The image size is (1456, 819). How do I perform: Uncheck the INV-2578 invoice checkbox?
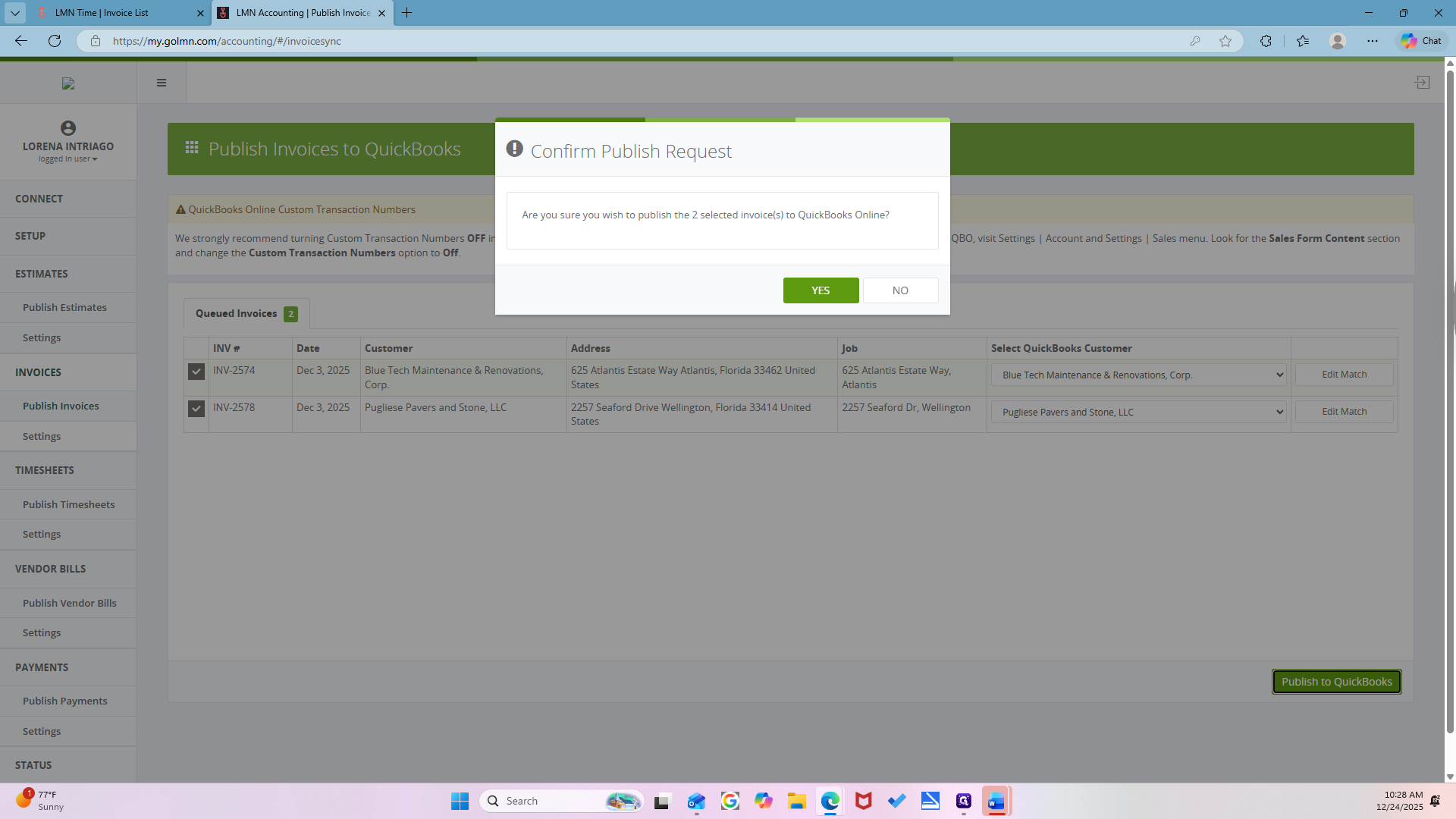point(196,409)
